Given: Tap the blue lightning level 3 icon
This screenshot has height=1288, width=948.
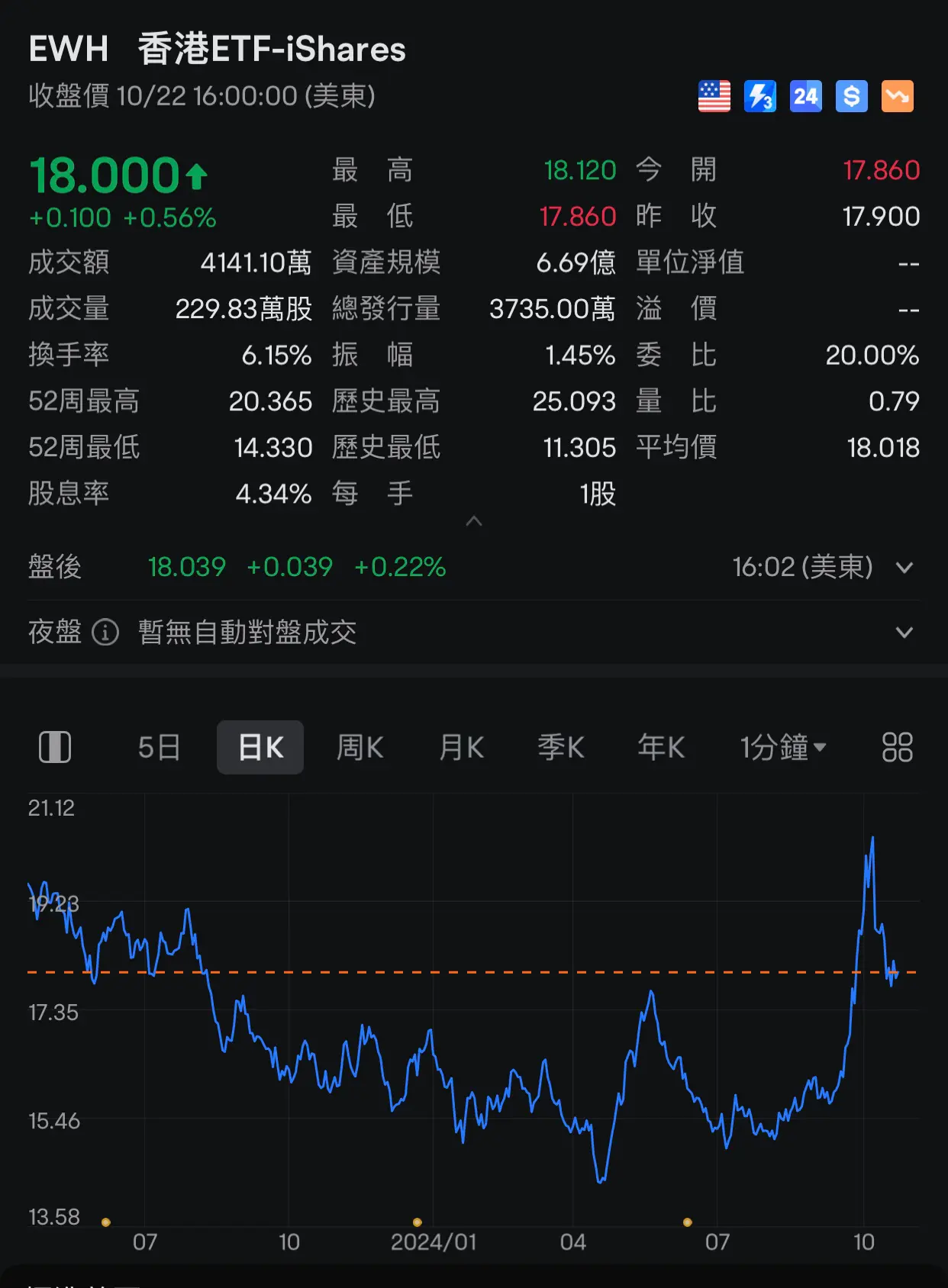Looking at the screenshot, I should click(760, 96).
